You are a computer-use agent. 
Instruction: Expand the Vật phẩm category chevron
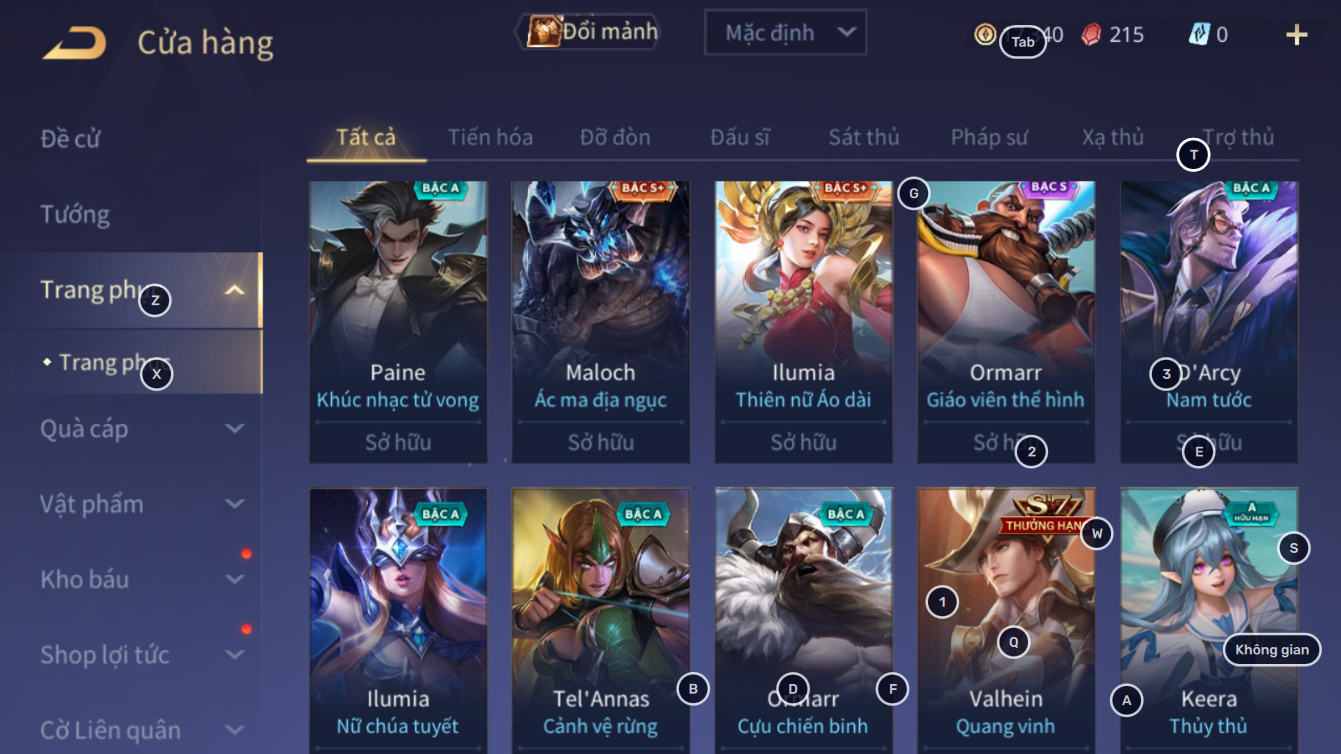tap(234, 504)
